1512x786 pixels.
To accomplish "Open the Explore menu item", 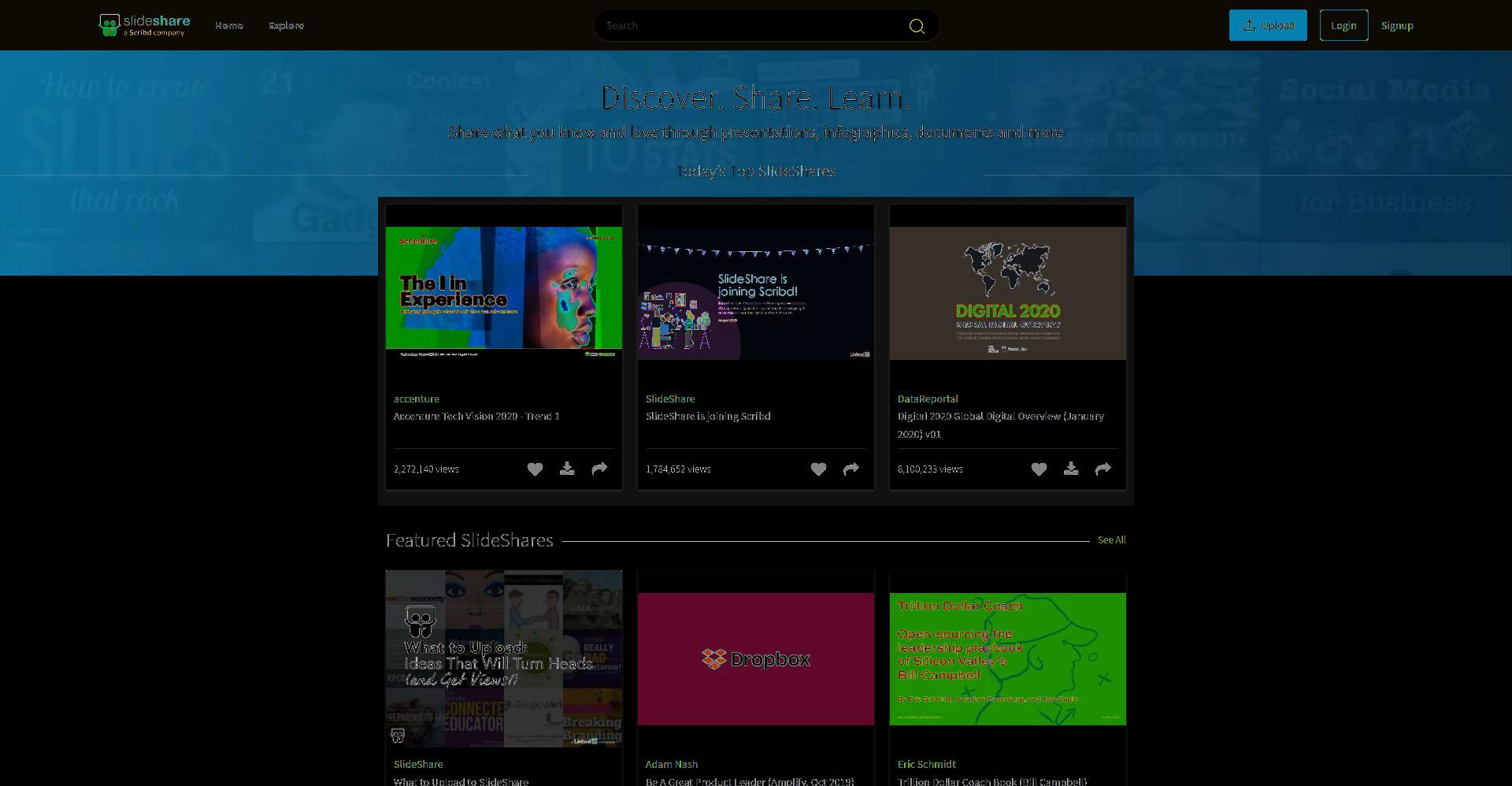I will (x=287, y=25).
